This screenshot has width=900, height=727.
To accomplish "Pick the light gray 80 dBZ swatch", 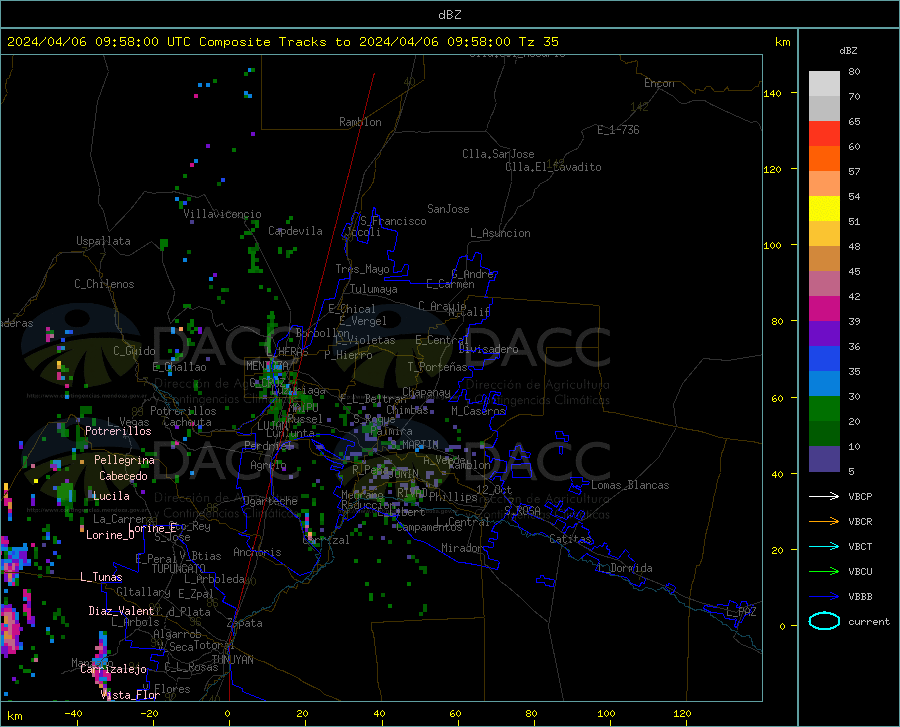I will pyautogui.click(x=824, y=84).
